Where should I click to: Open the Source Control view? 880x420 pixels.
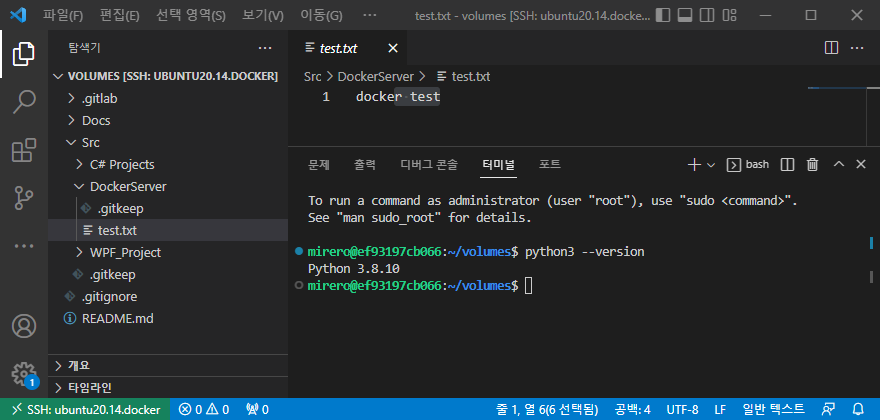click(x=24, y=199)
